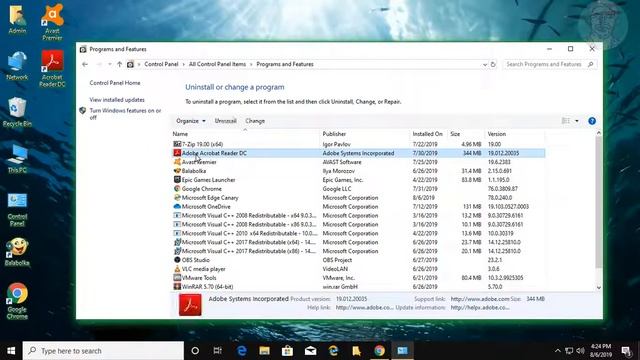The height and width of the screenshot is (360, 640).
Task: Select the 7-Zip 19.00 (x64) row
Action: point(358,144)
